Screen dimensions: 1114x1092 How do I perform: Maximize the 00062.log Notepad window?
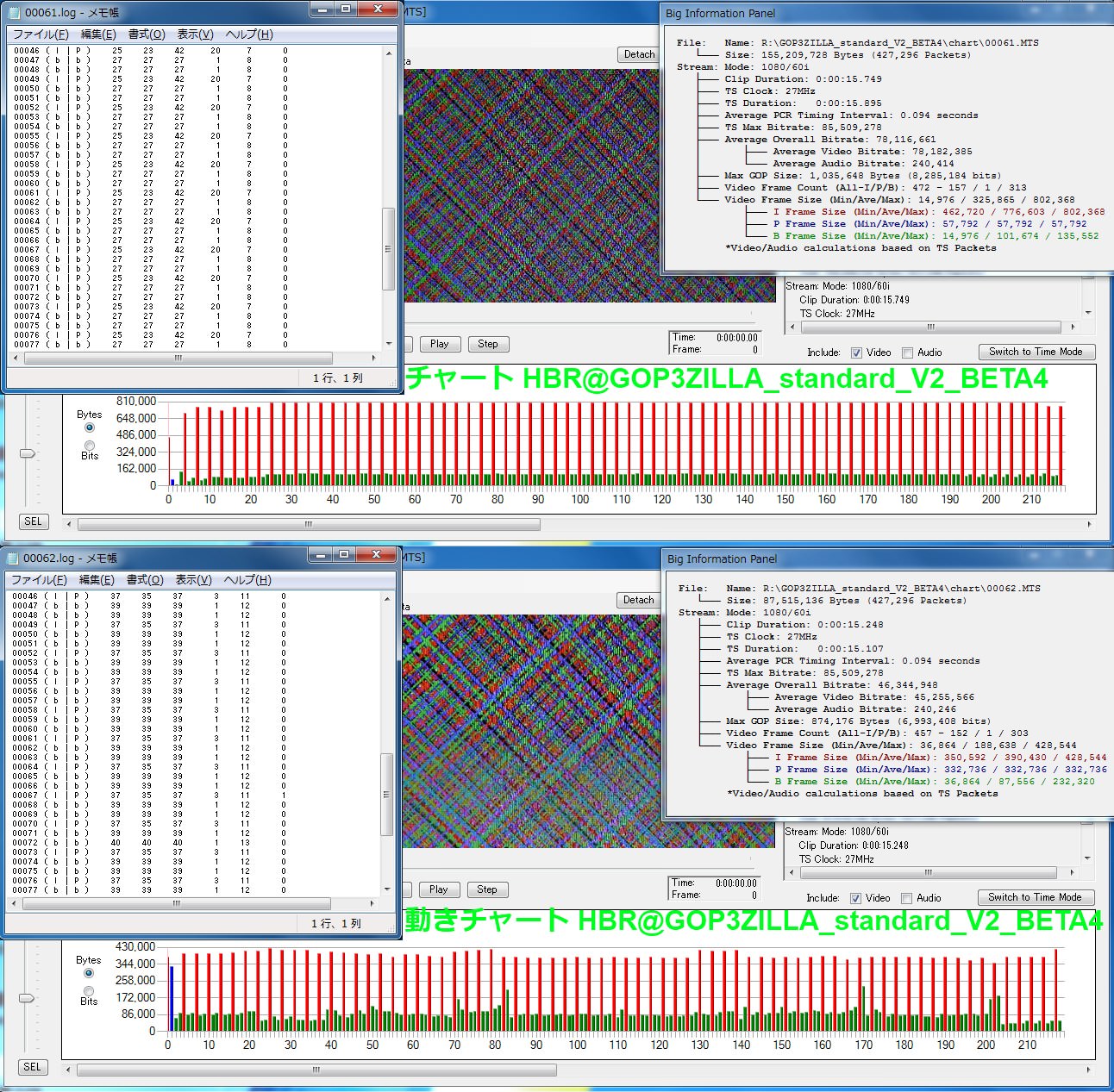344,554
